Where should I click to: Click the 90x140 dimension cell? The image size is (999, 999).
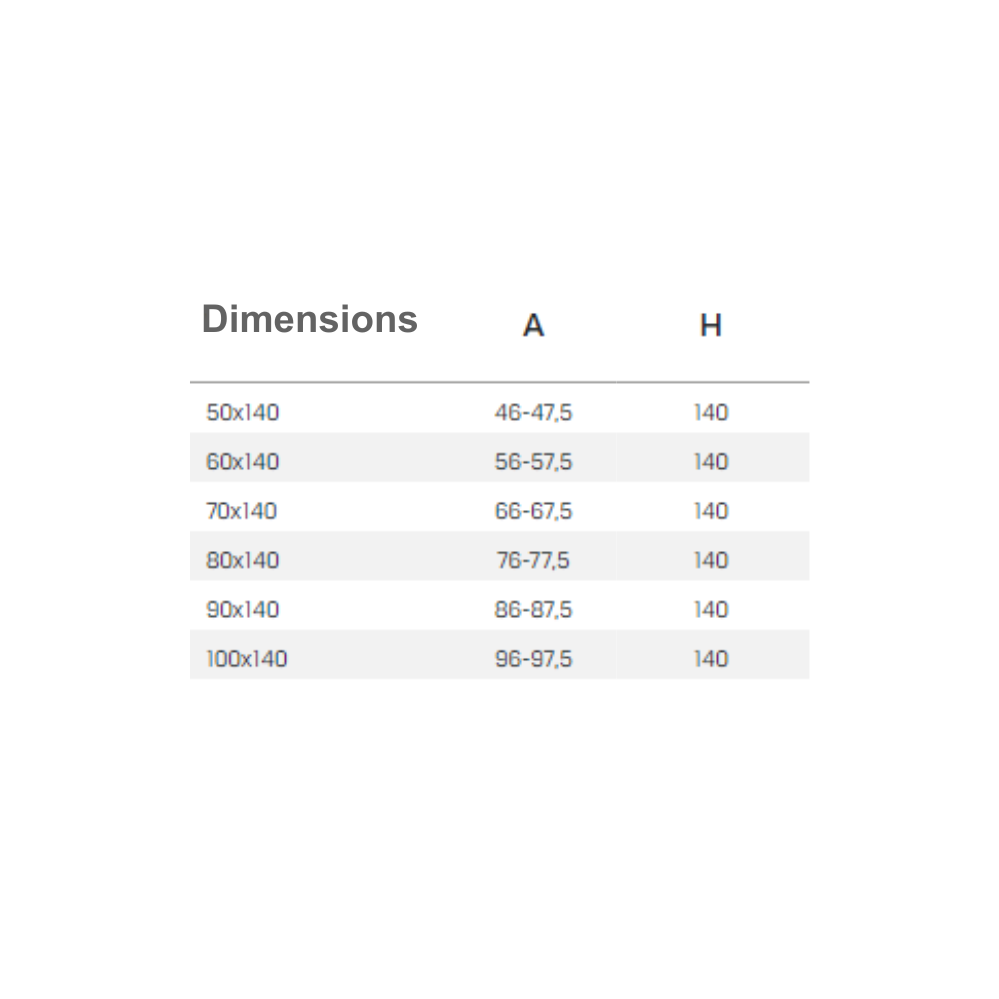tap(243, 610)
